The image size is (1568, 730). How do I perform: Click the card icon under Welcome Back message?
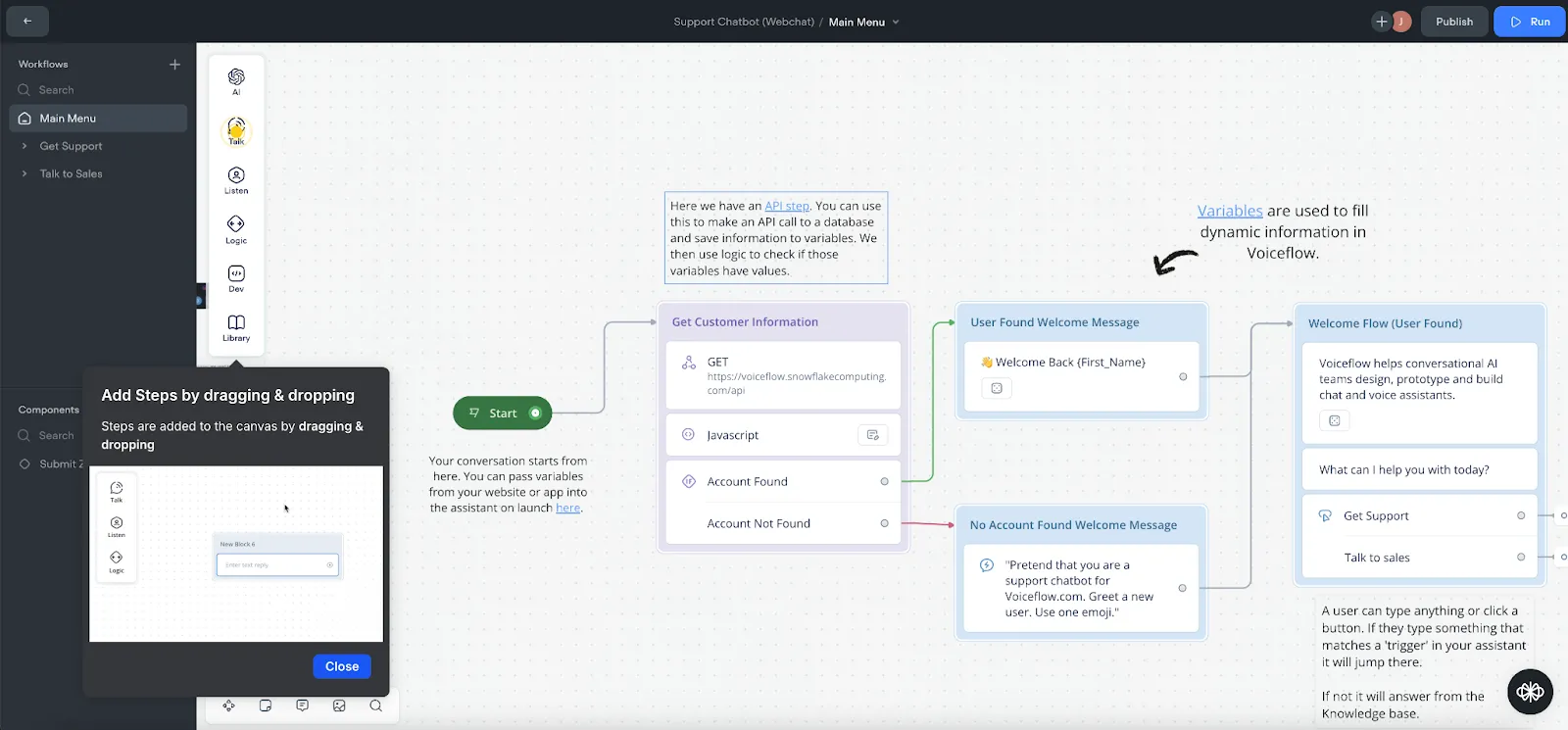(997, 388)
